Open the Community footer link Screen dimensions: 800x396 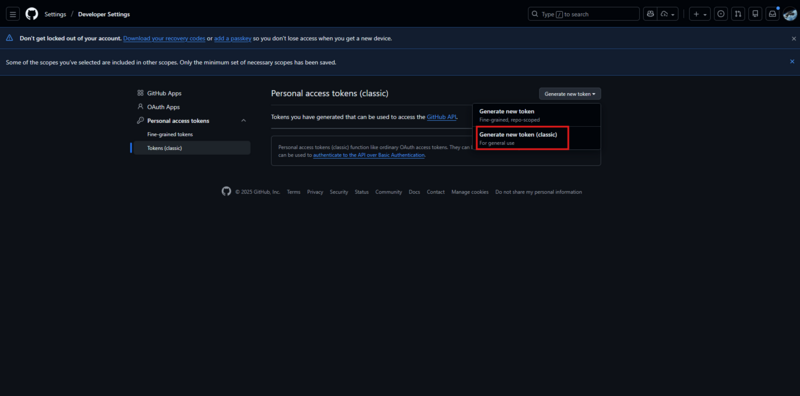click(389, 192)
